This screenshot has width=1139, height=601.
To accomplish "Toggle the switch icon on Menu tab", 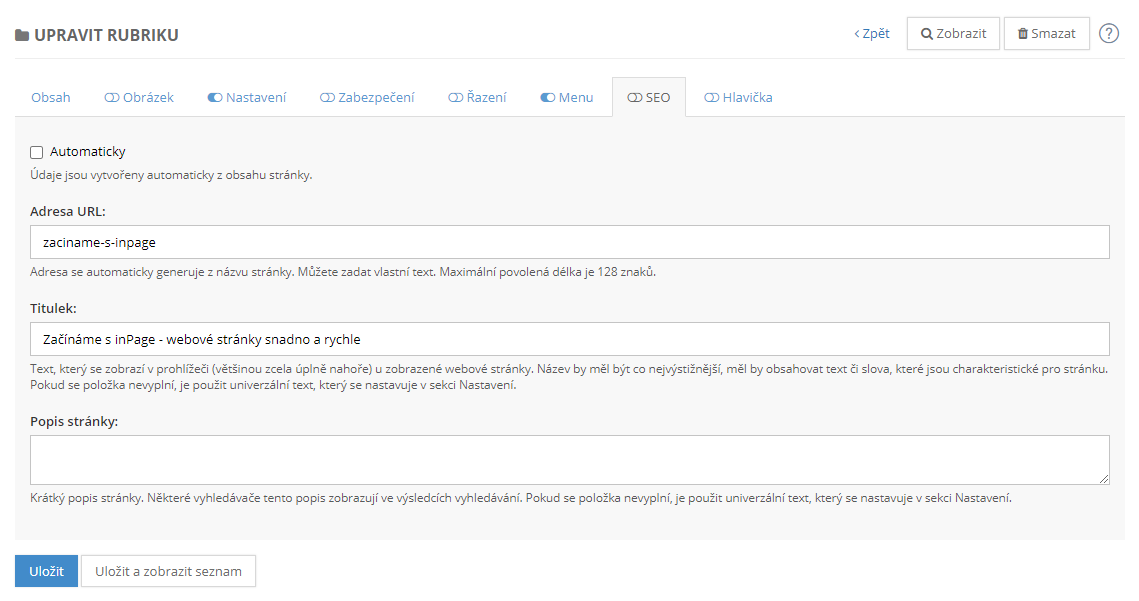I will [547, 98].
